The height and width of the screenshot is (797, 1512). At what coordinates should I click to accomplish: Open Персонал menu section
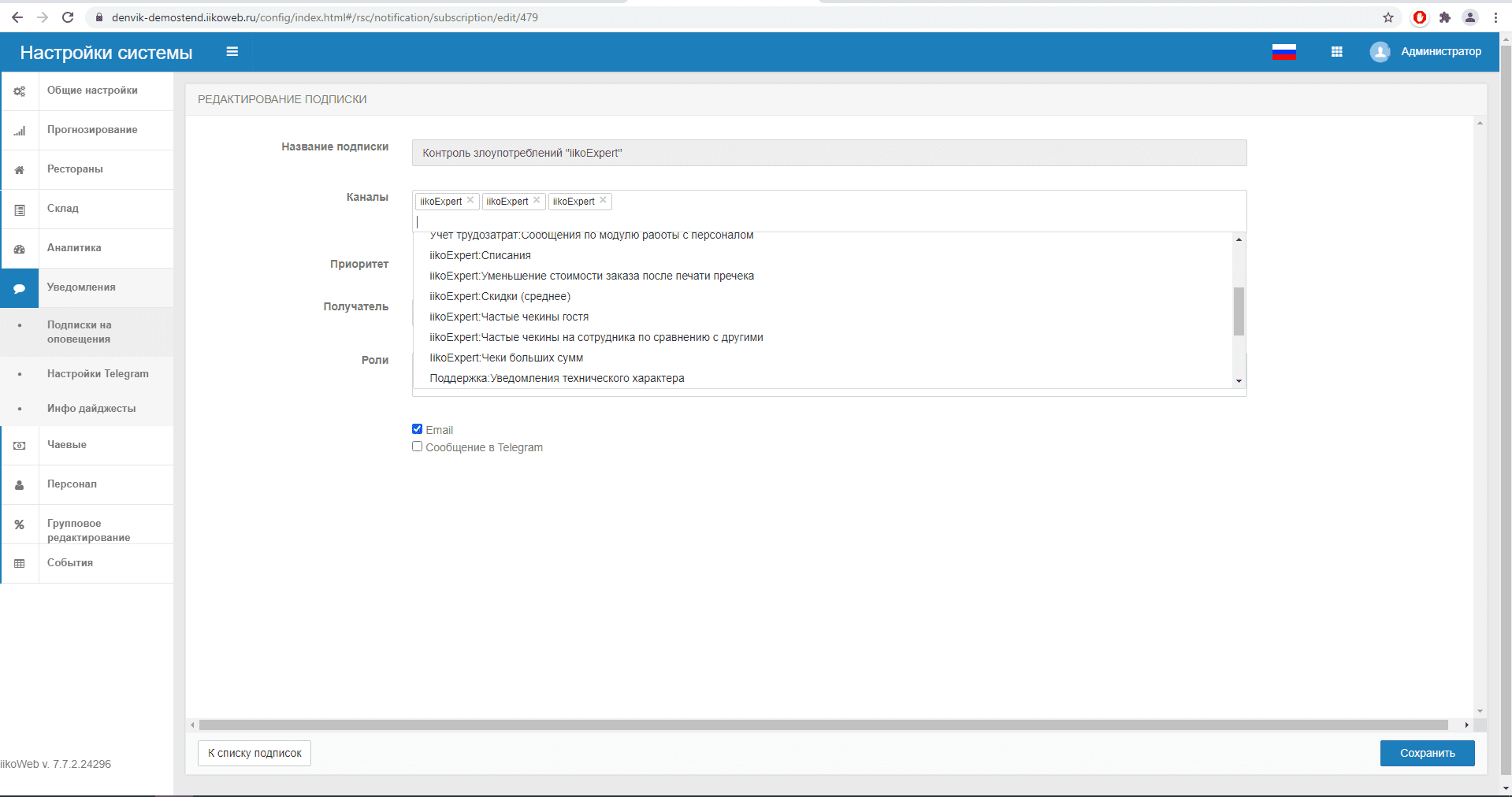72,484
